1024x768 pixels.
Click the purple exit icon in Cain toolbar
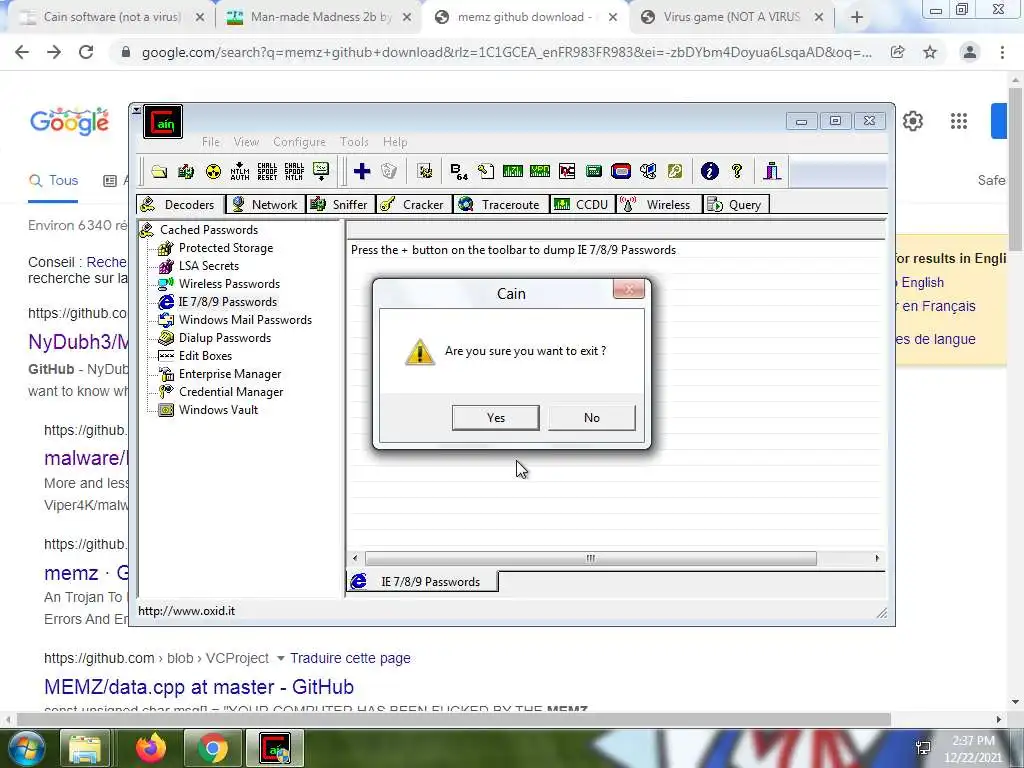click(772, 171)
